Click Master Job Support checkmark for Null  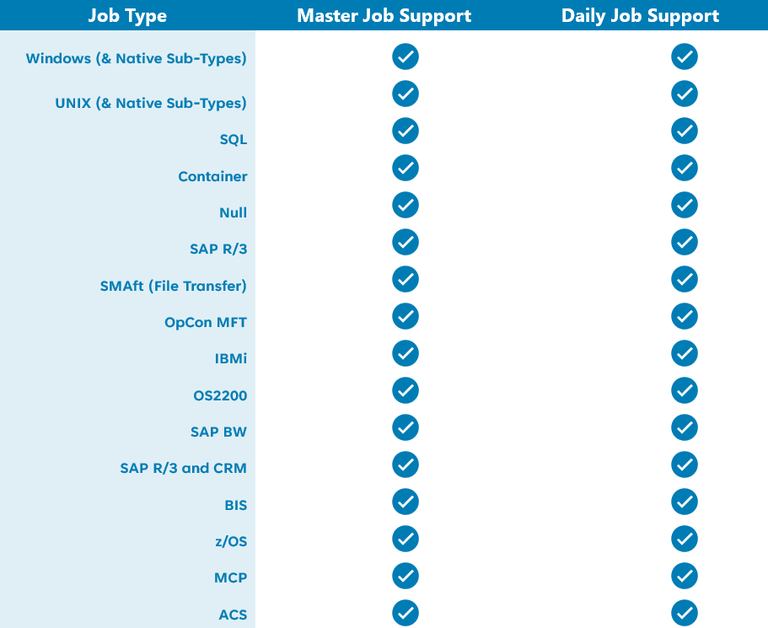coord(405,205)
